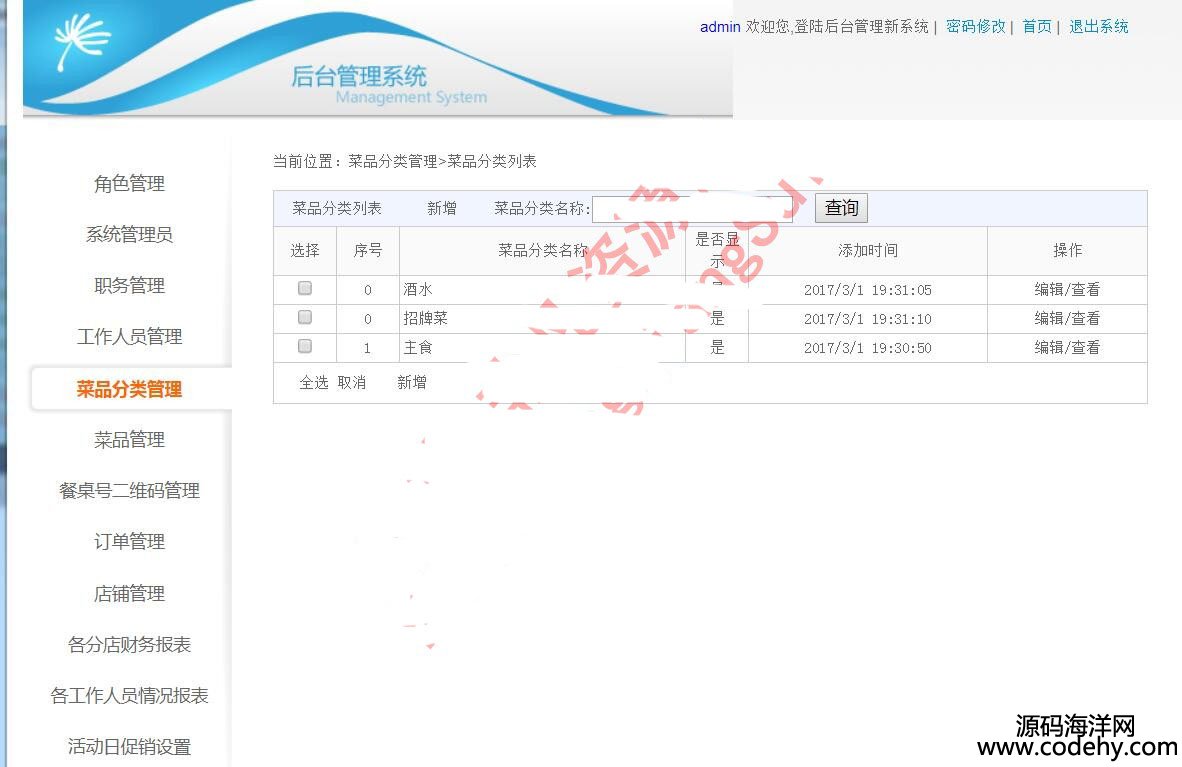Click the bottom 新增 link under the table
The image size is (1182, 767).
pos(412,382)
